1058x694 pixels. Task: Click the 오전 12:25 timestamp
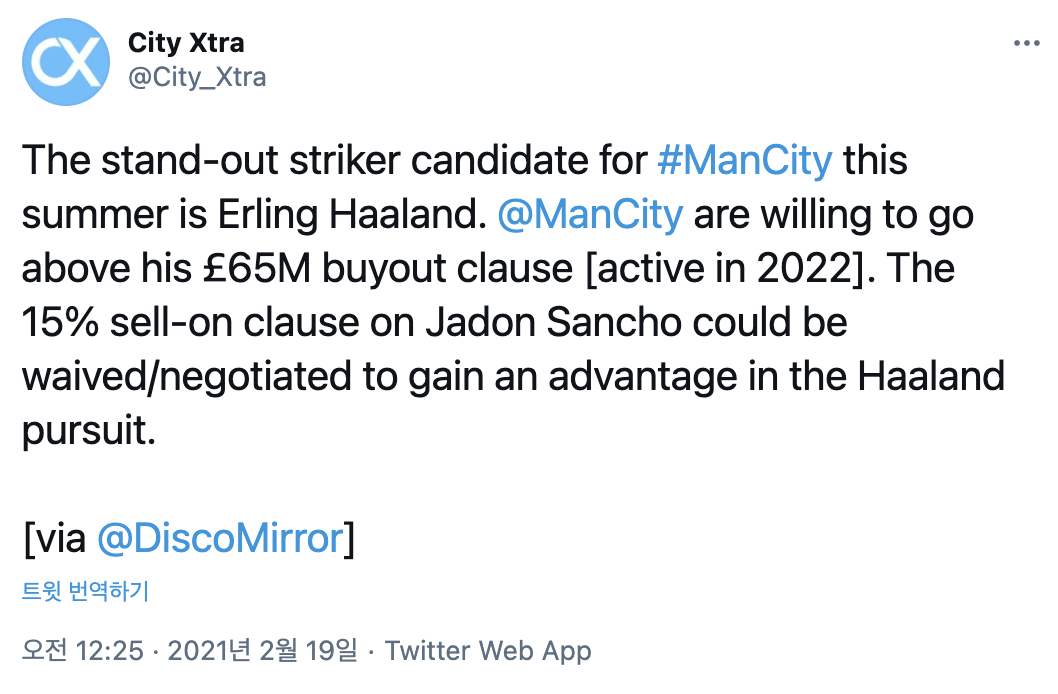point(83,651)
